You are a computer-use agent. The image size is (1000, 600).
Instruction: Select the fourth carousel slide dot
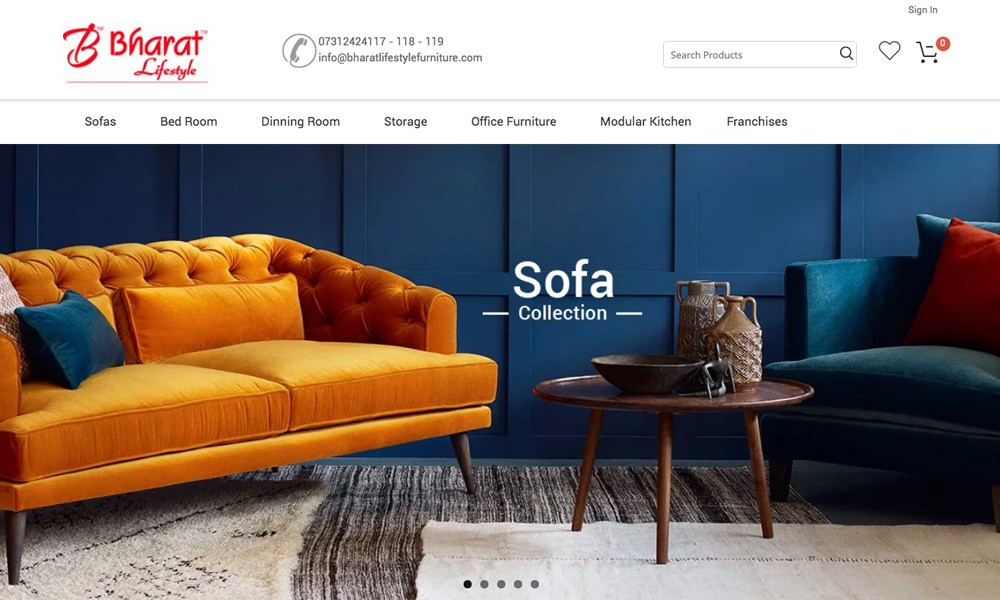point(518,584)
